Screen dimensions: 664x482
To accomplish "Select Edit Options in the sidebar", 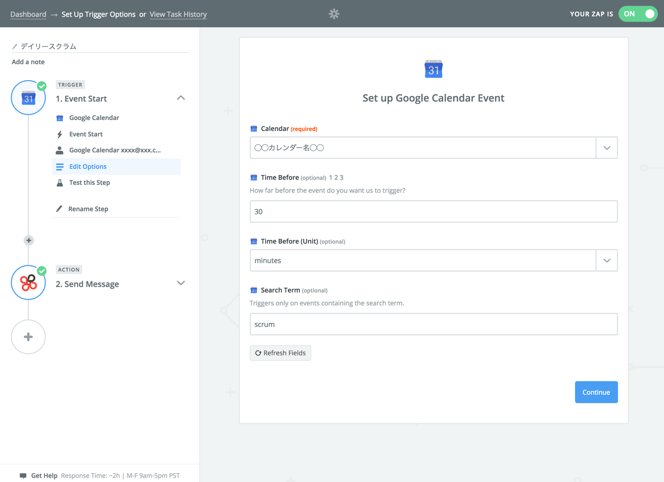I will (116, 166).
